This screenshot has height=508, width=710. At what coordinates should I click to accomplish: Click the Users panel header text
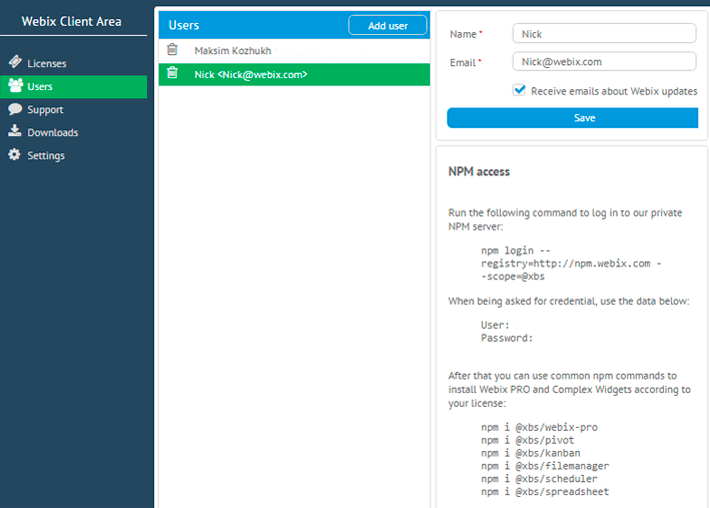pos(183,25)
